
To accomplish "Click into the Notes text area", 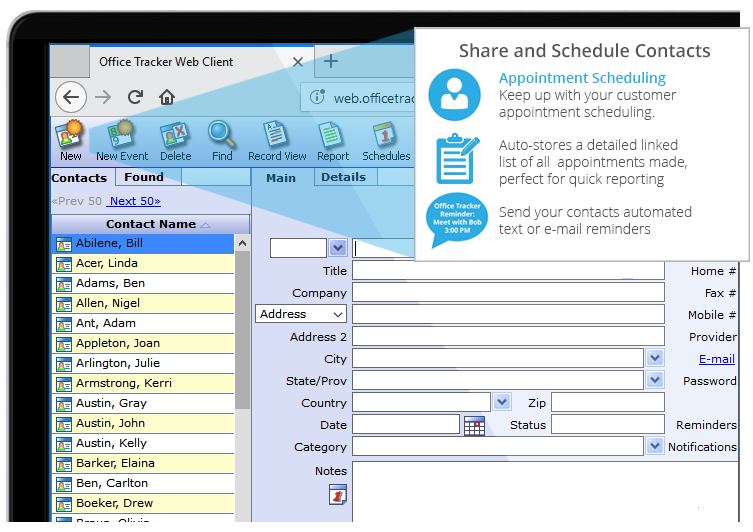I will pos(545,492).
